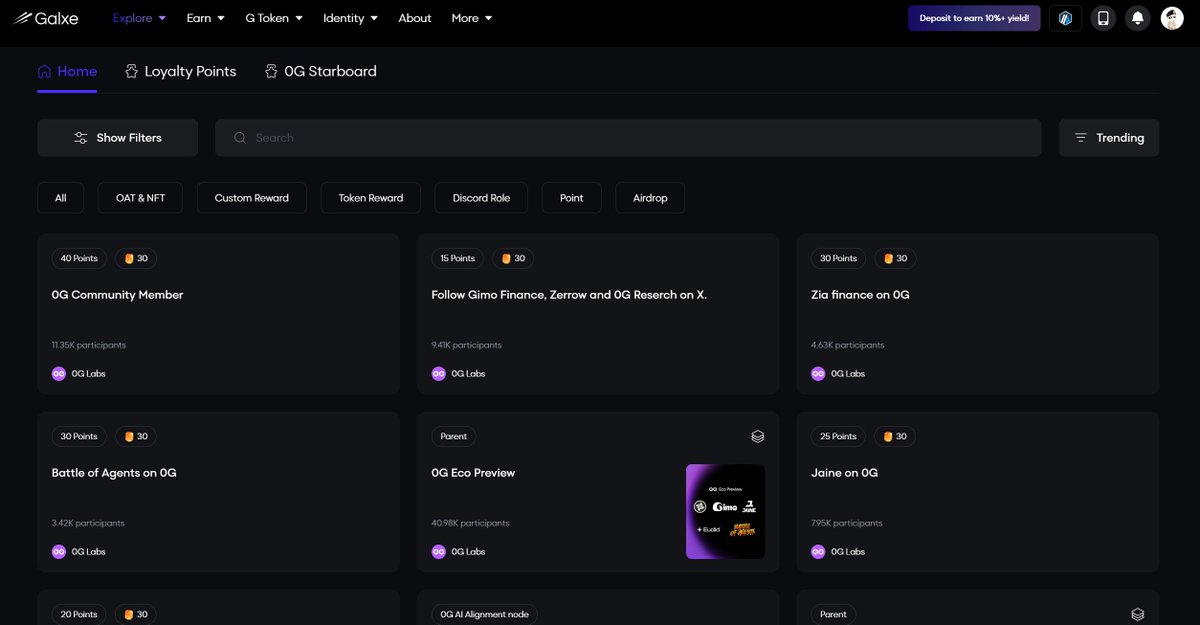Click 0G Labs logo on Community Member card

point(59,374)
